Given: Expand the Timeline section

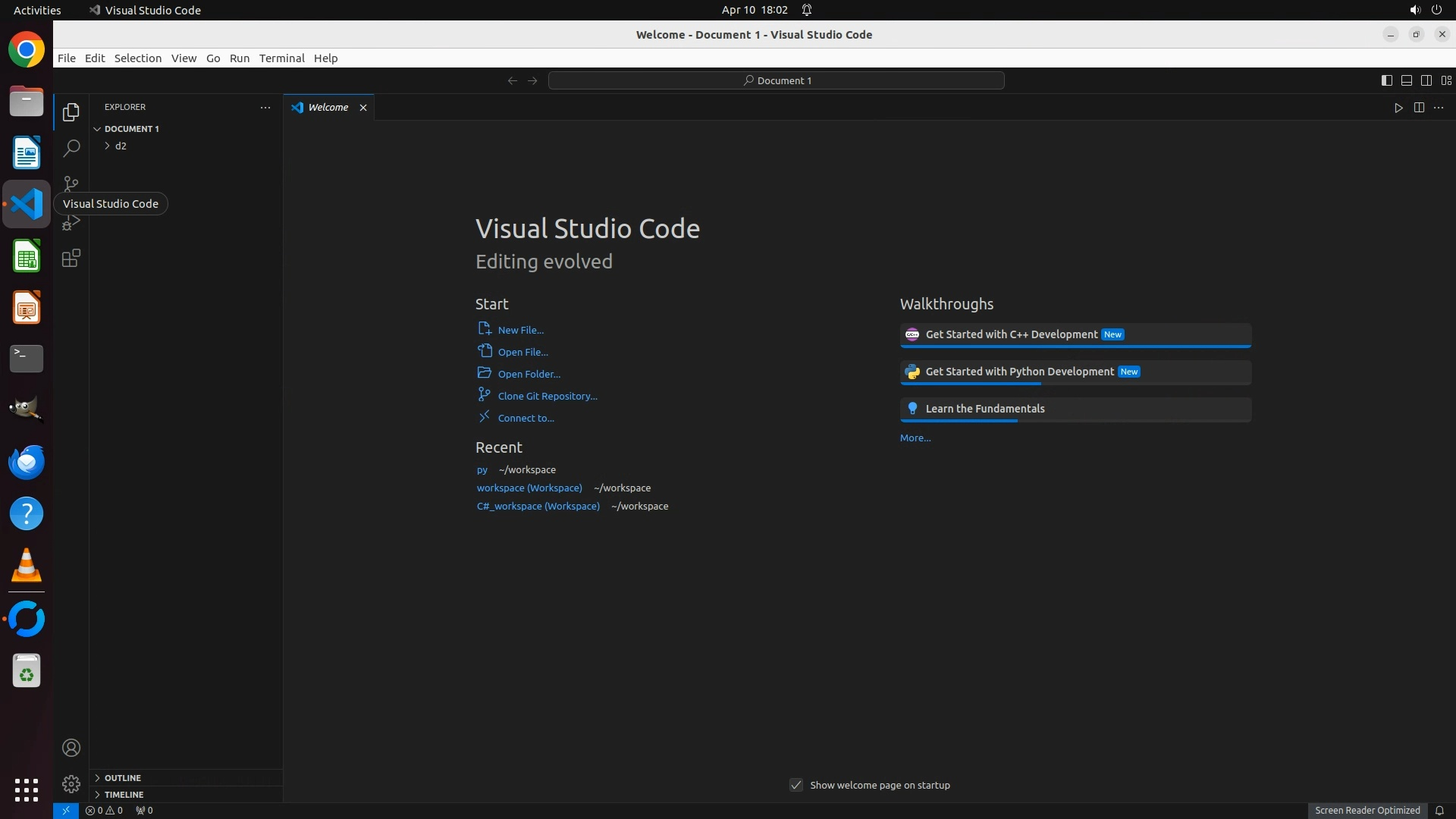Looking at the screenshot, I should (124, 795).
